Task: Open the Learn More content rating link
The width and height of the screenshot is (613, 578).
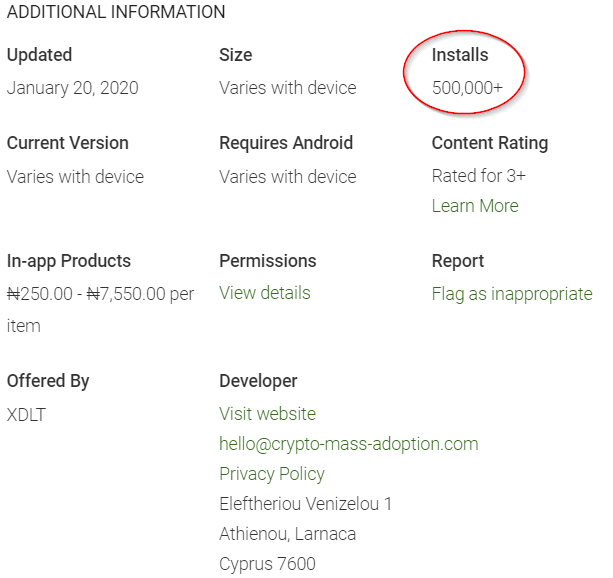Action: pyautogui.click(x=475, y=206)
